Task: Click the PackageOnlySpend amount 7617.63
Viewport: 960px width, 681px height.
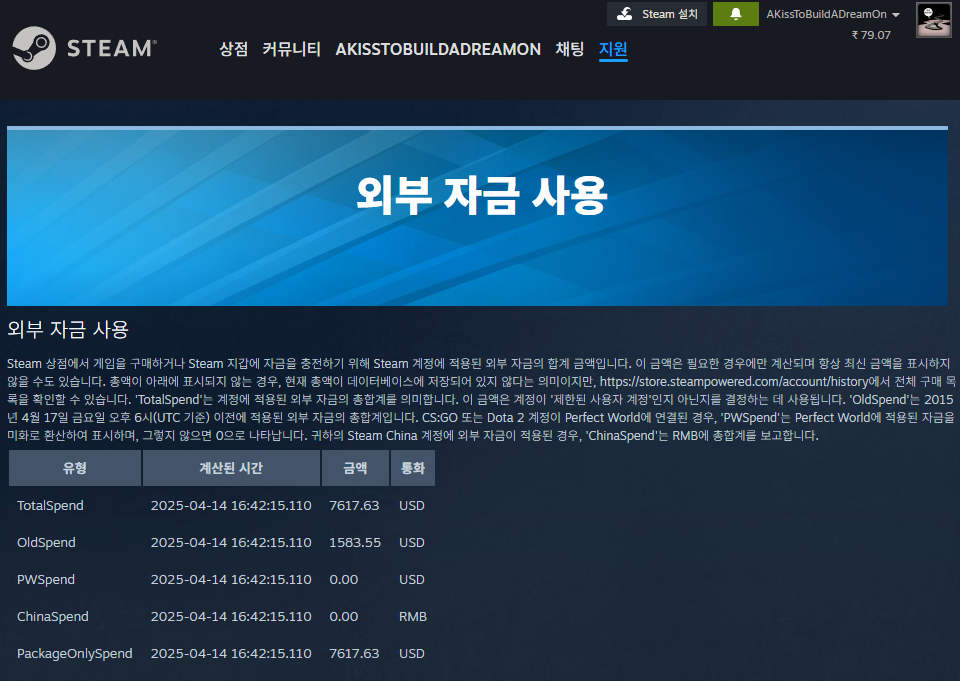Action: (354, 653)
